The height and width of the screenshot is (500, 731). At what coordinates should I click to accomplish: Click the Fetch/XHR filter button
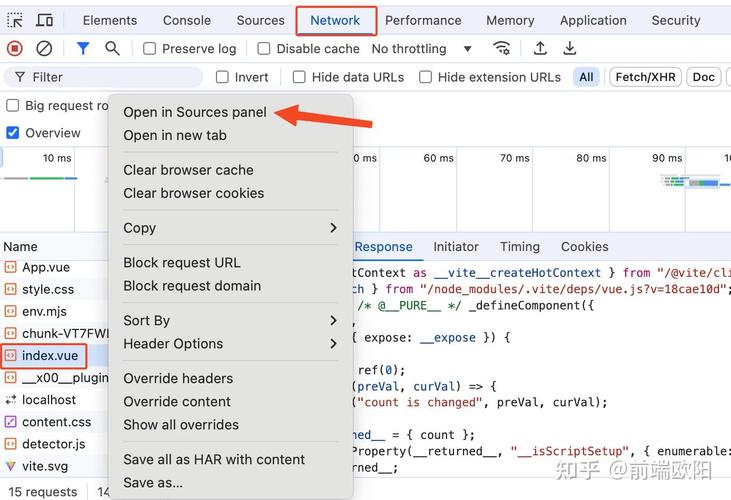[x=645, y=77]
